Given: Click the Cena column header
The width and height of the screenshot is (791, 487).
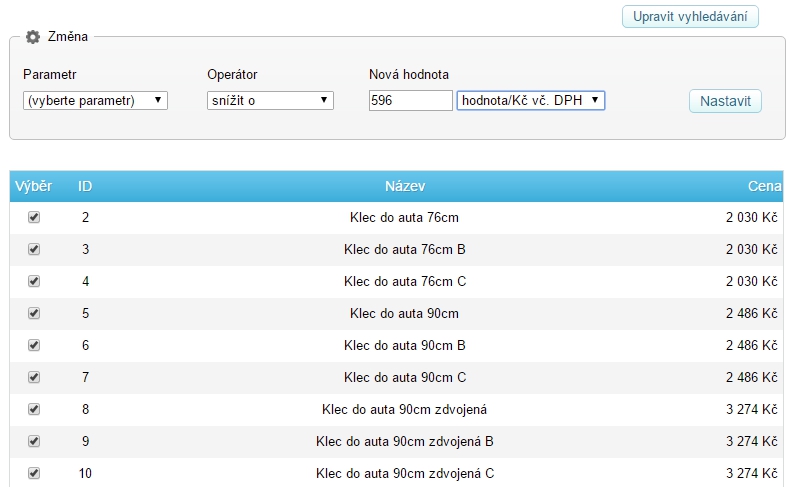Looking at the screenshot, I should [x=763, y=186].
